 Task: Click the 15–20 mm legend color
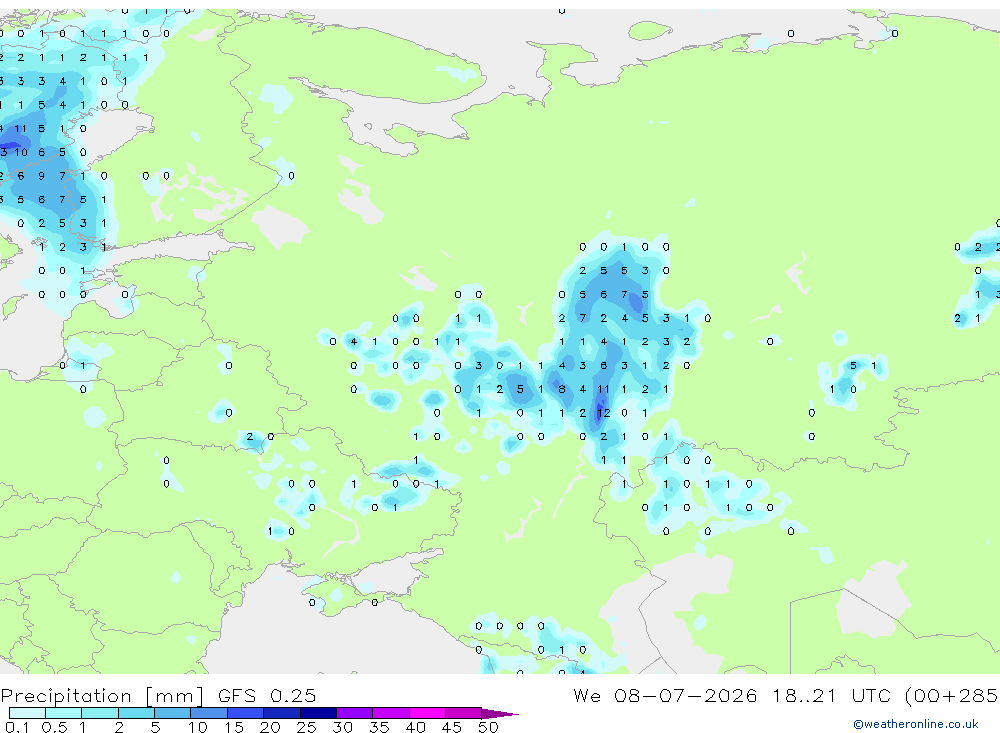(246, 713)
